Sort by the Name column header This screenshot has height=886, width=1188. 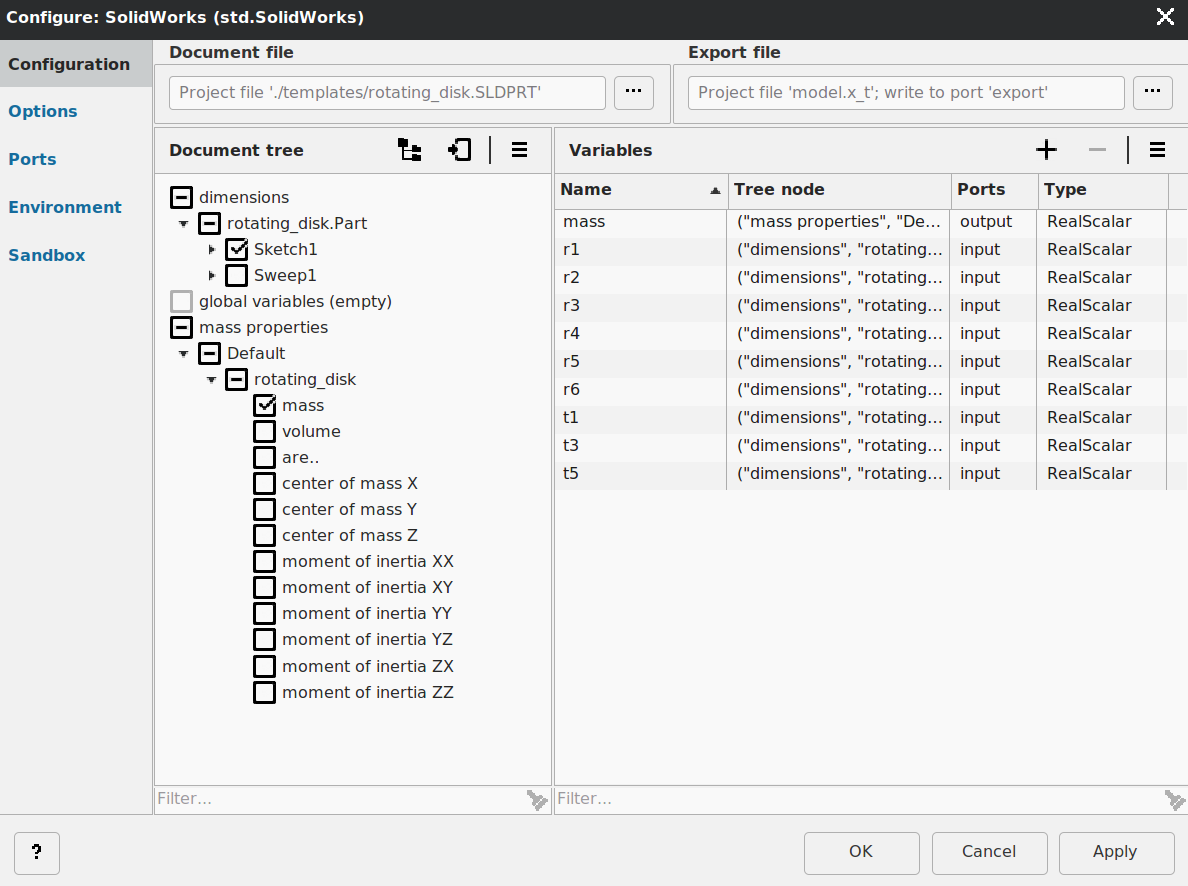tap(641, 190)
